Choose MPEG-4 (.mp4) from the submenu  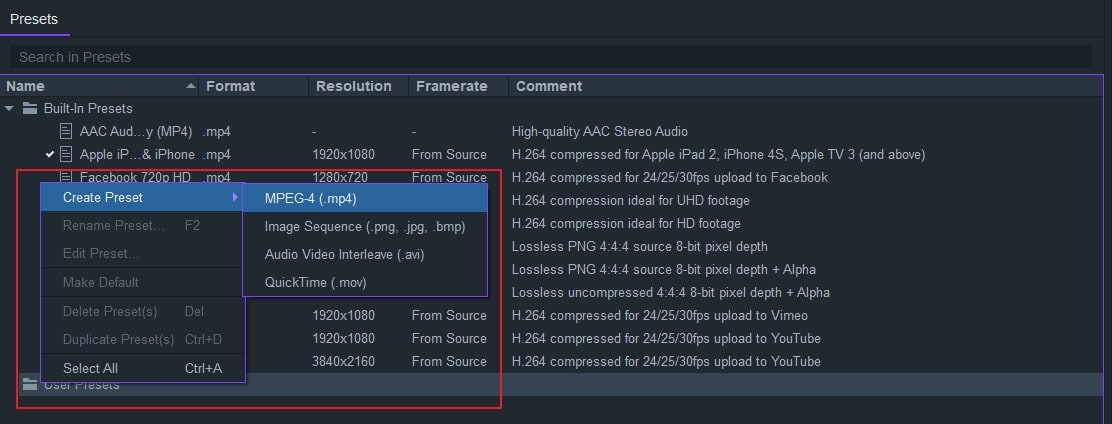point(310,198)
